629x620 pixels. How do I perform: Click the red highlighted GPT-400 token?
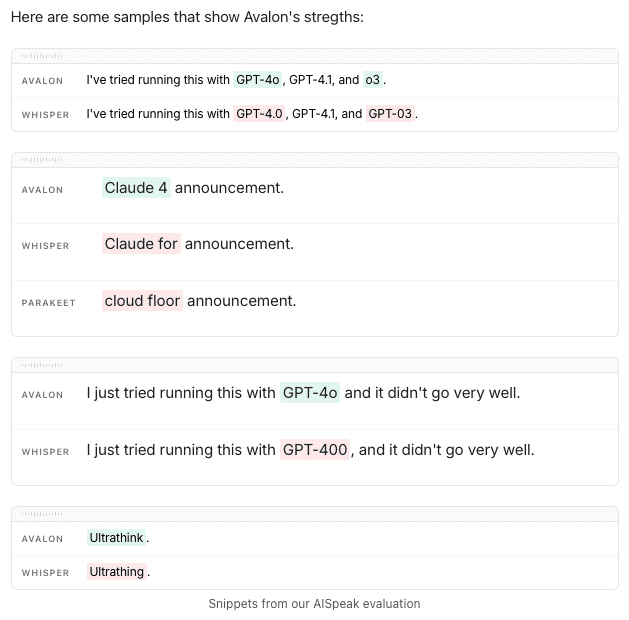[315, 450]
